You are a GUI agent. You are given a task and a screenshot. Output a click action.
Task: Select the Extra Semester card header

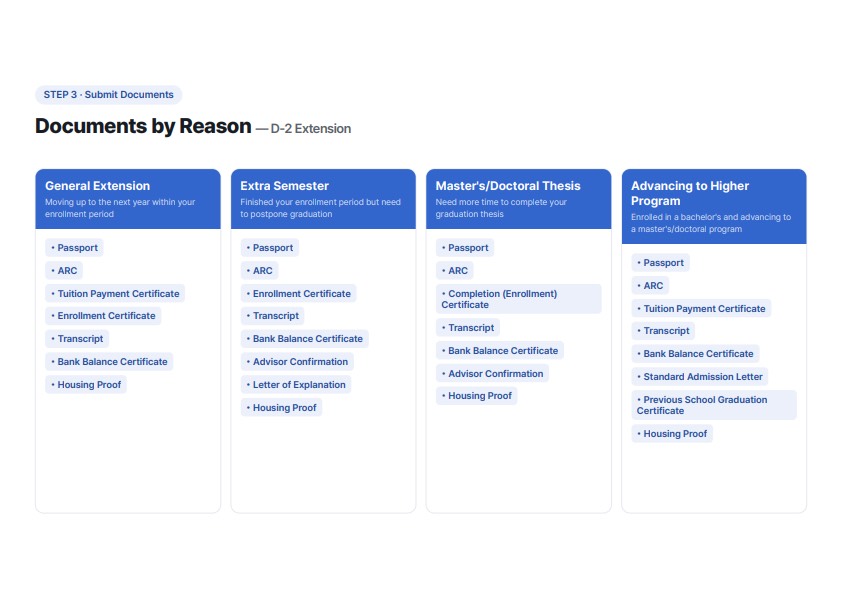click(323, 199)
